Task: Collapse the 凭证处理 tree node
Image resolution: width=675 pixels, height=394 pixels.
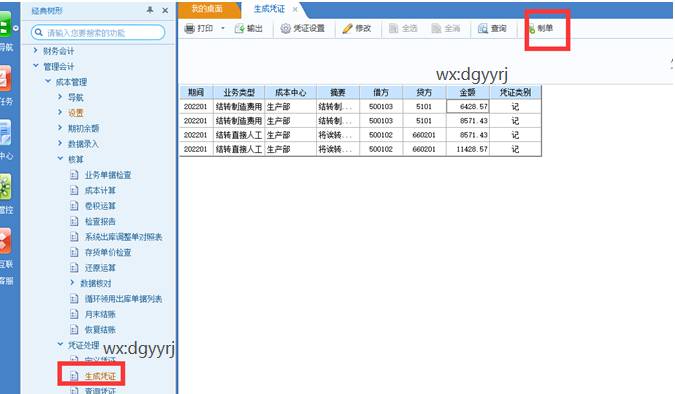Action: tap(60, 344)
